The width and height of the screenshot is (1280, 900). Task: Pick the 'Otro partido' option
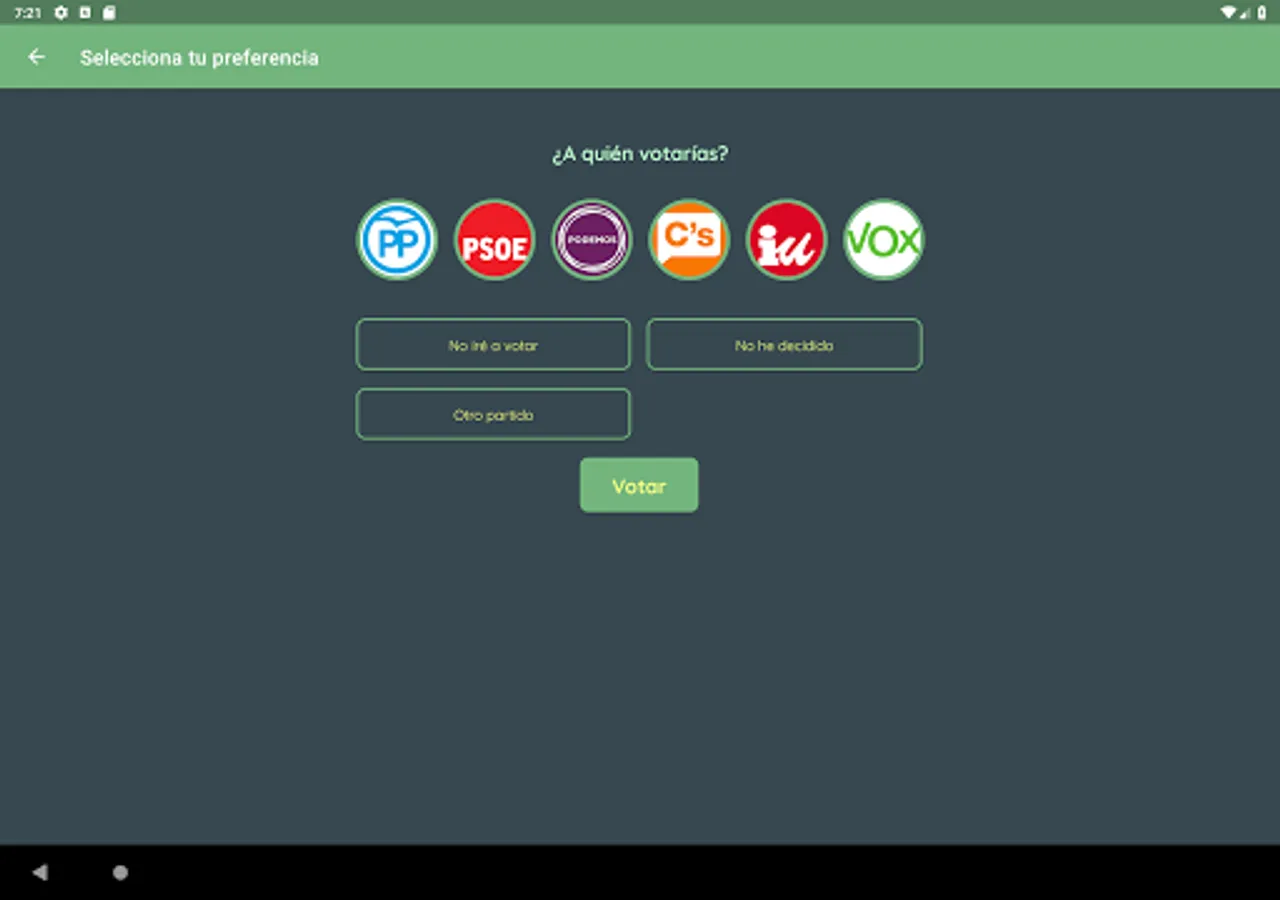coord(493,414)
